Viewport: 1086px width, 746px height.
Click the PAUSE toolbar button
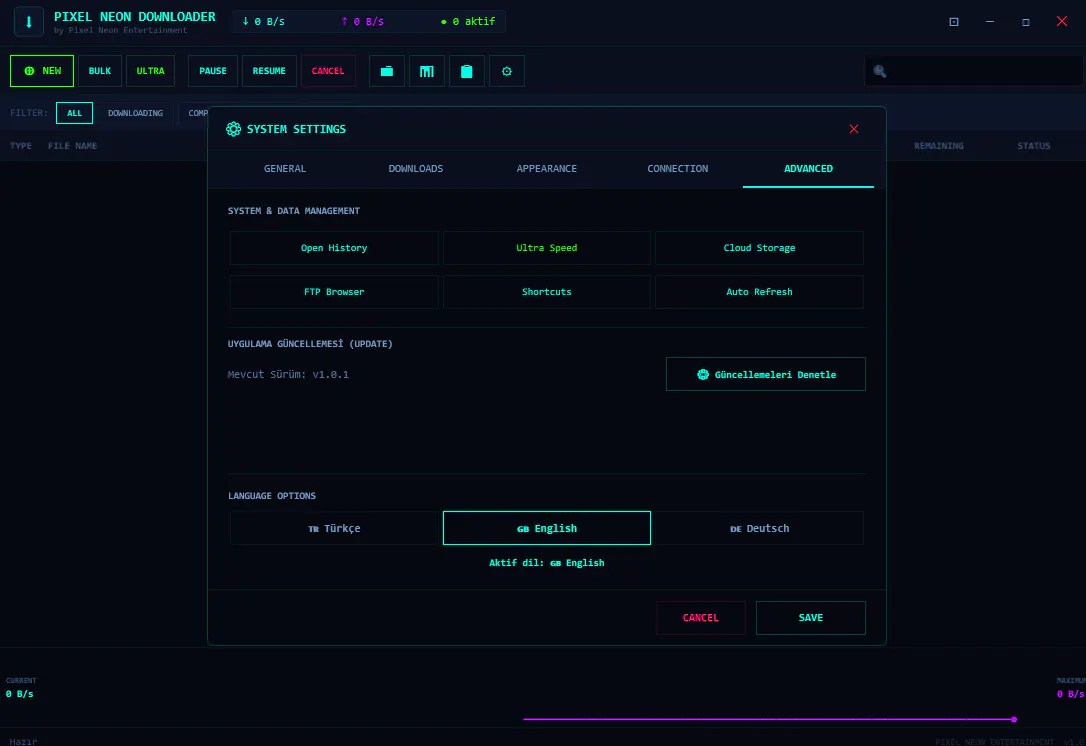[x=213, y=71]
